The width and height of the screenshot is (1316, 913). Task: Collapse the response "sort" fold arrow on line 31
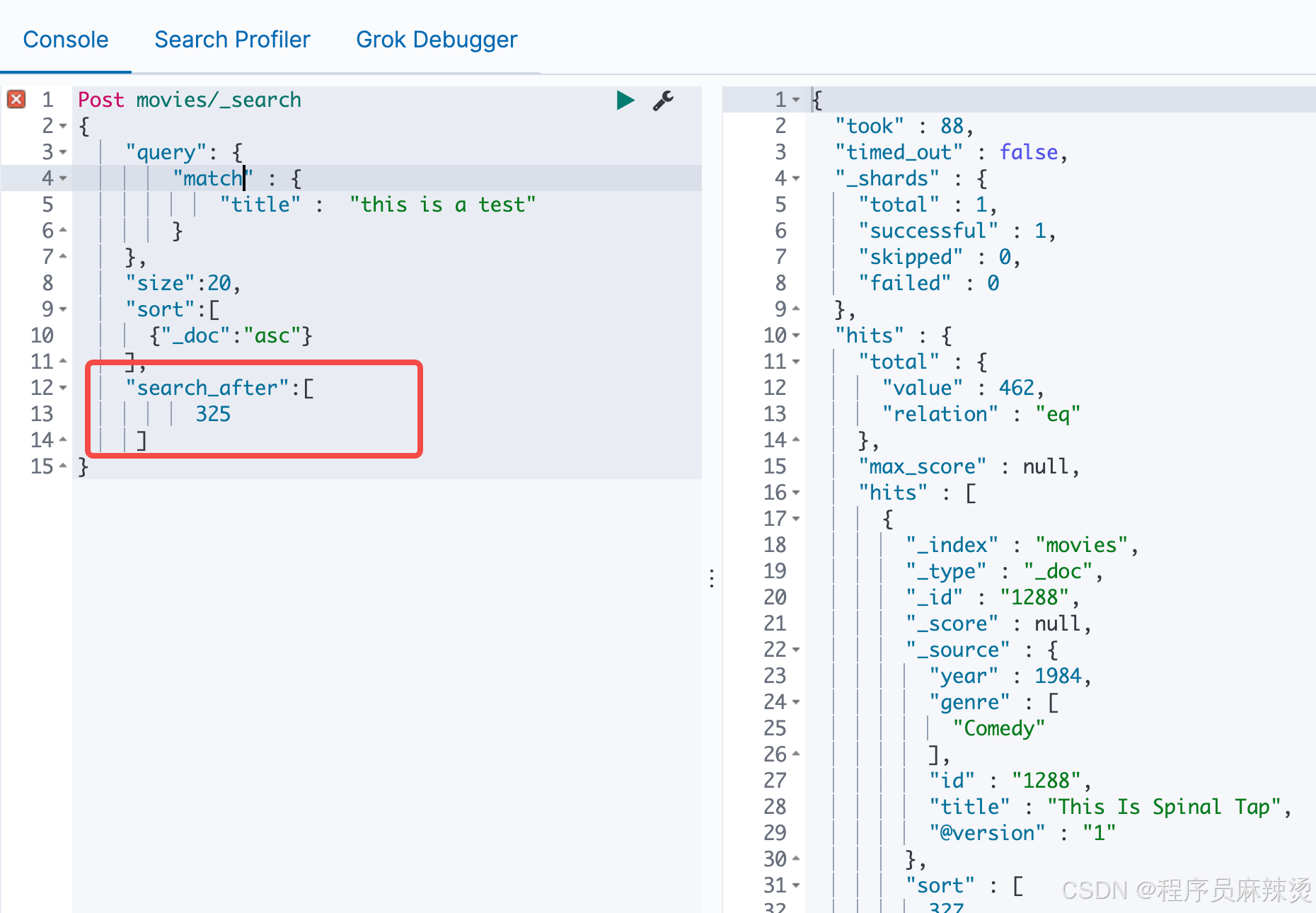click(x=796, y=885)
